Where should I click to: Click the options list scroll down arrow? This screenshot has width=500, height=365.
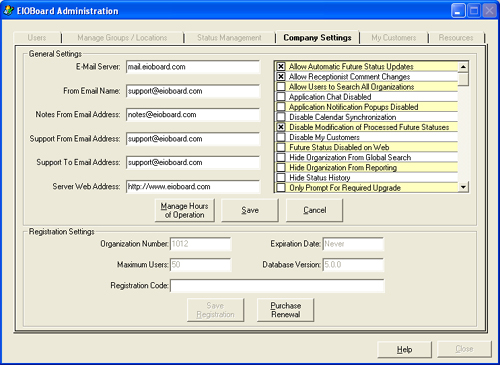pos(463,187)
